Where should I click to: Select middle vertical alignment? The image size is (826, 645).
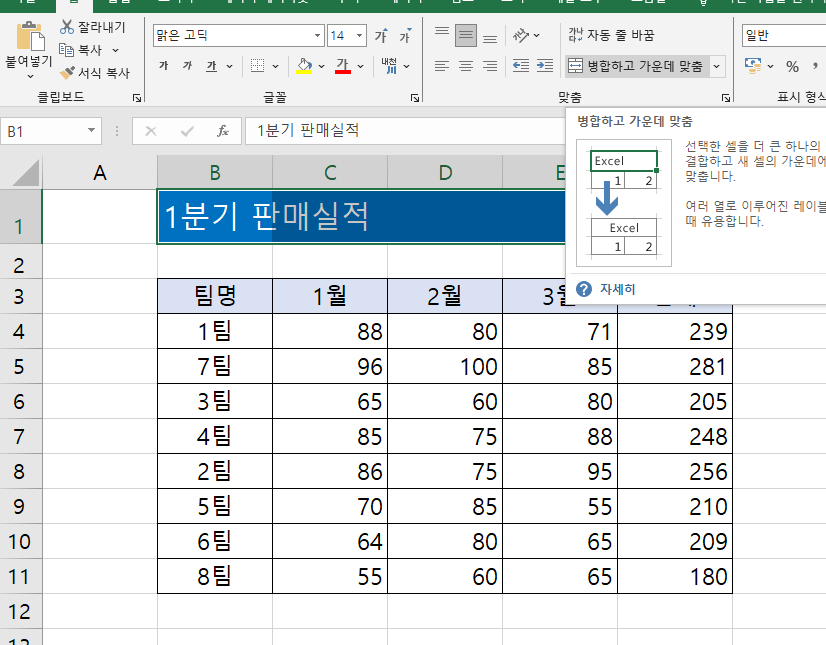(466, 35)
